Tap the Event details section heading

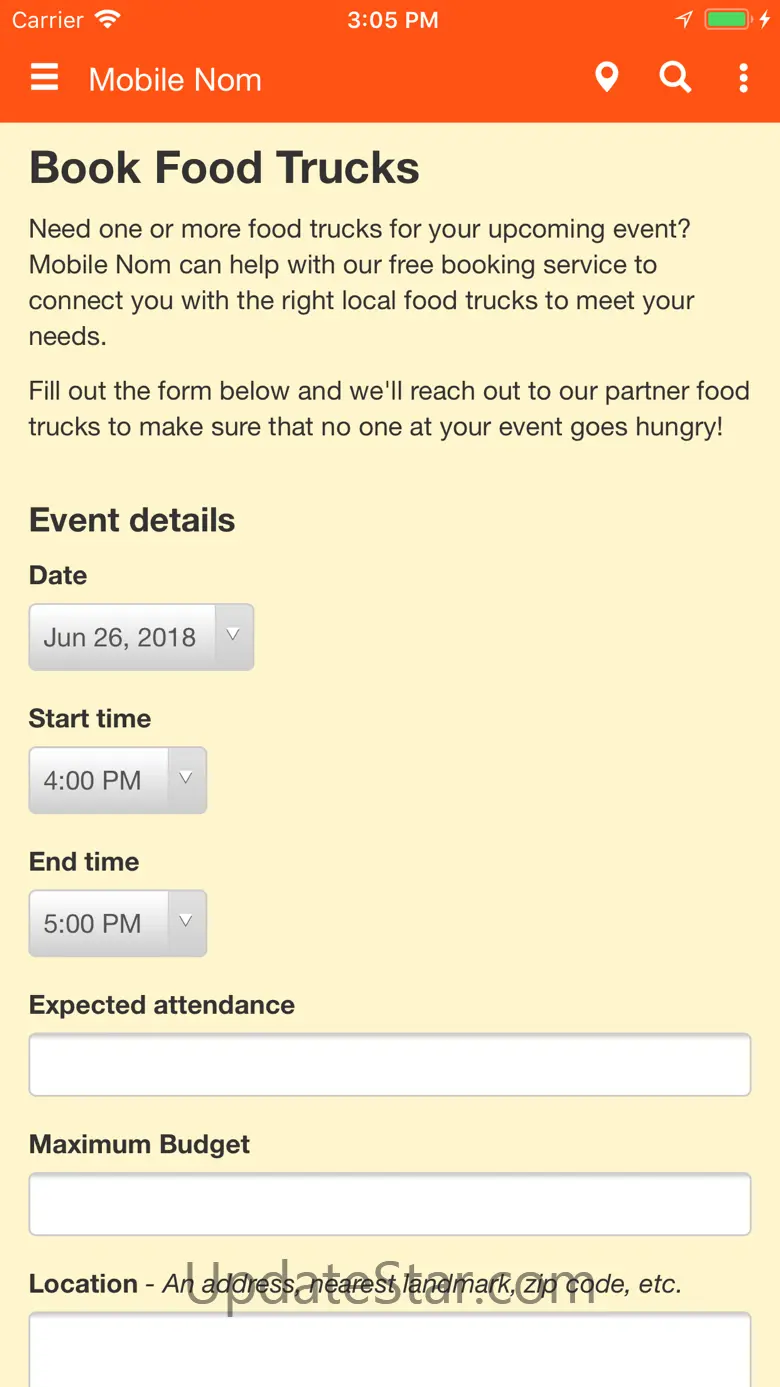(x=132, y=520)
